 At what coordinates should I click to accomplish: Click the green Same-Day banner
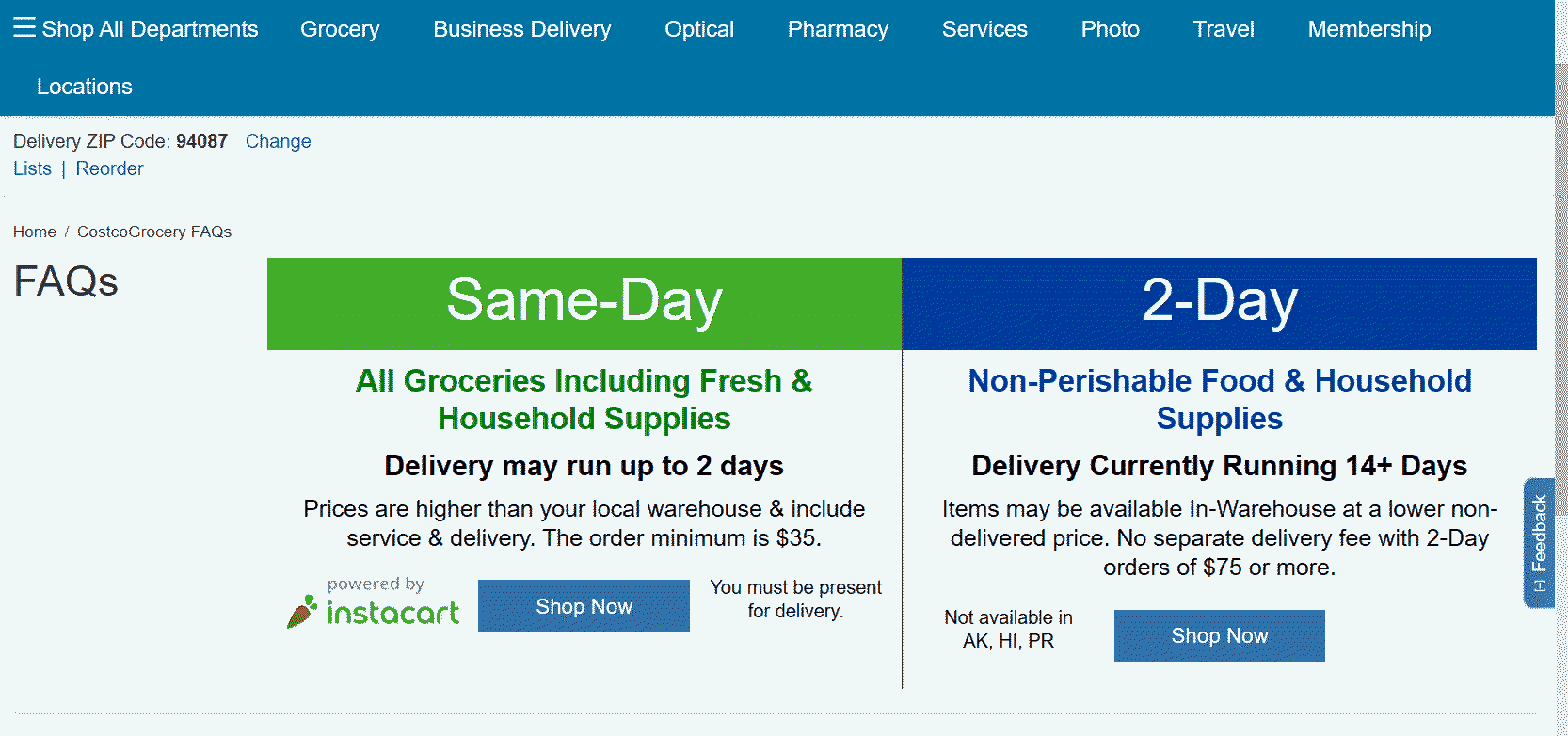coord(584,303)
